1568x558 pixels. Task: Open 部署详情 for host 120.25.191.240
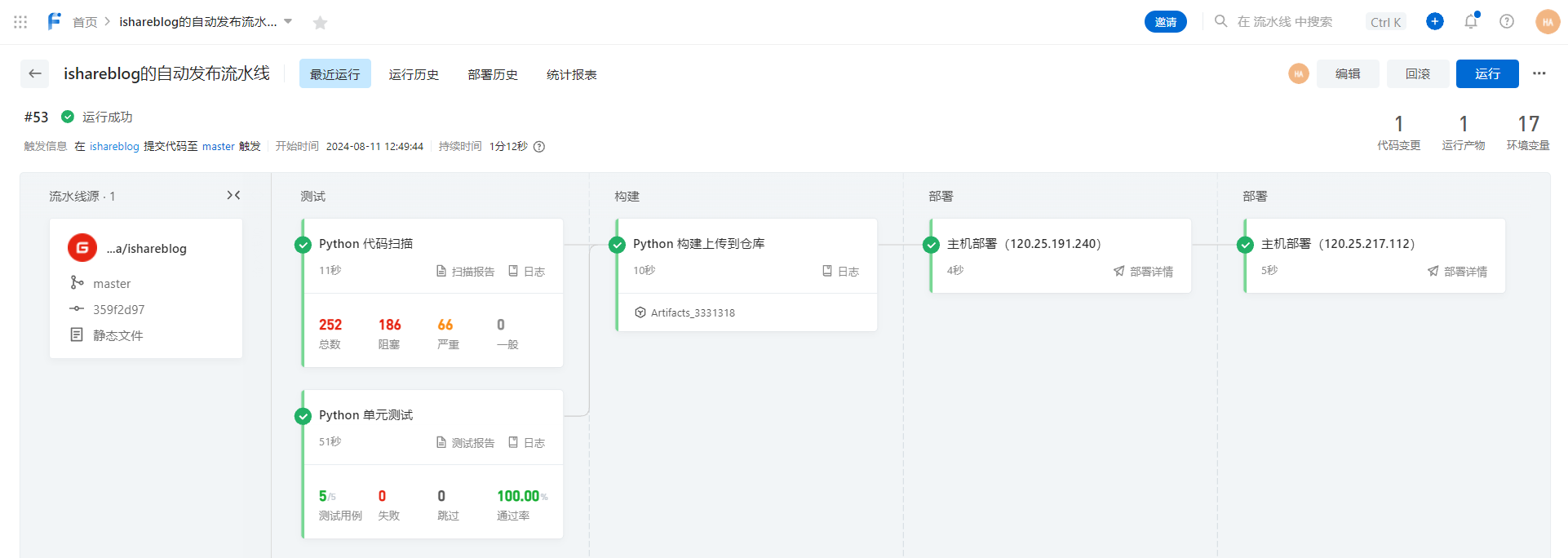pos(1143,272)
